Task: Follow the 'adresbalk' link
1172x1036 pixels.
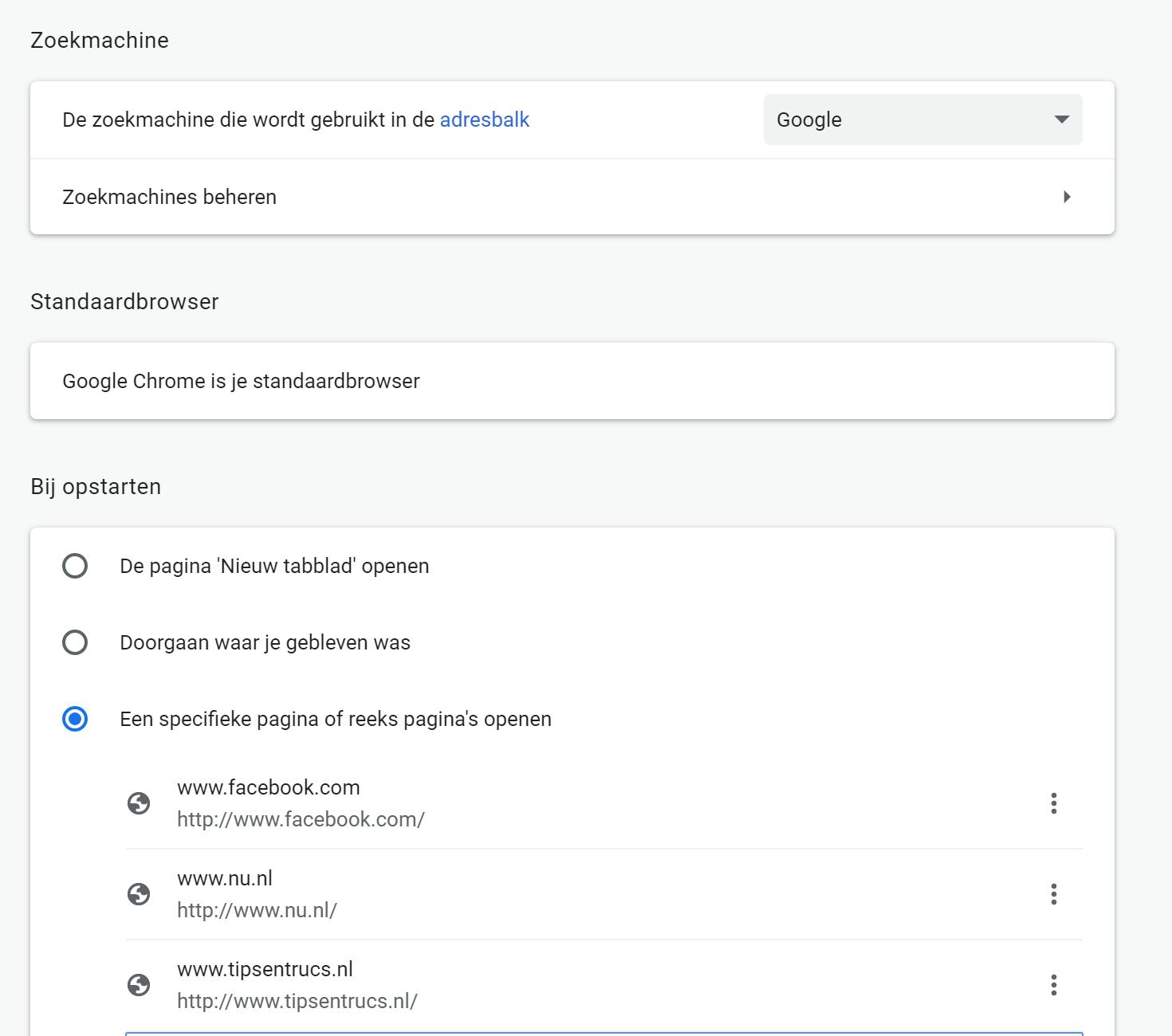Action: [484, 120]
